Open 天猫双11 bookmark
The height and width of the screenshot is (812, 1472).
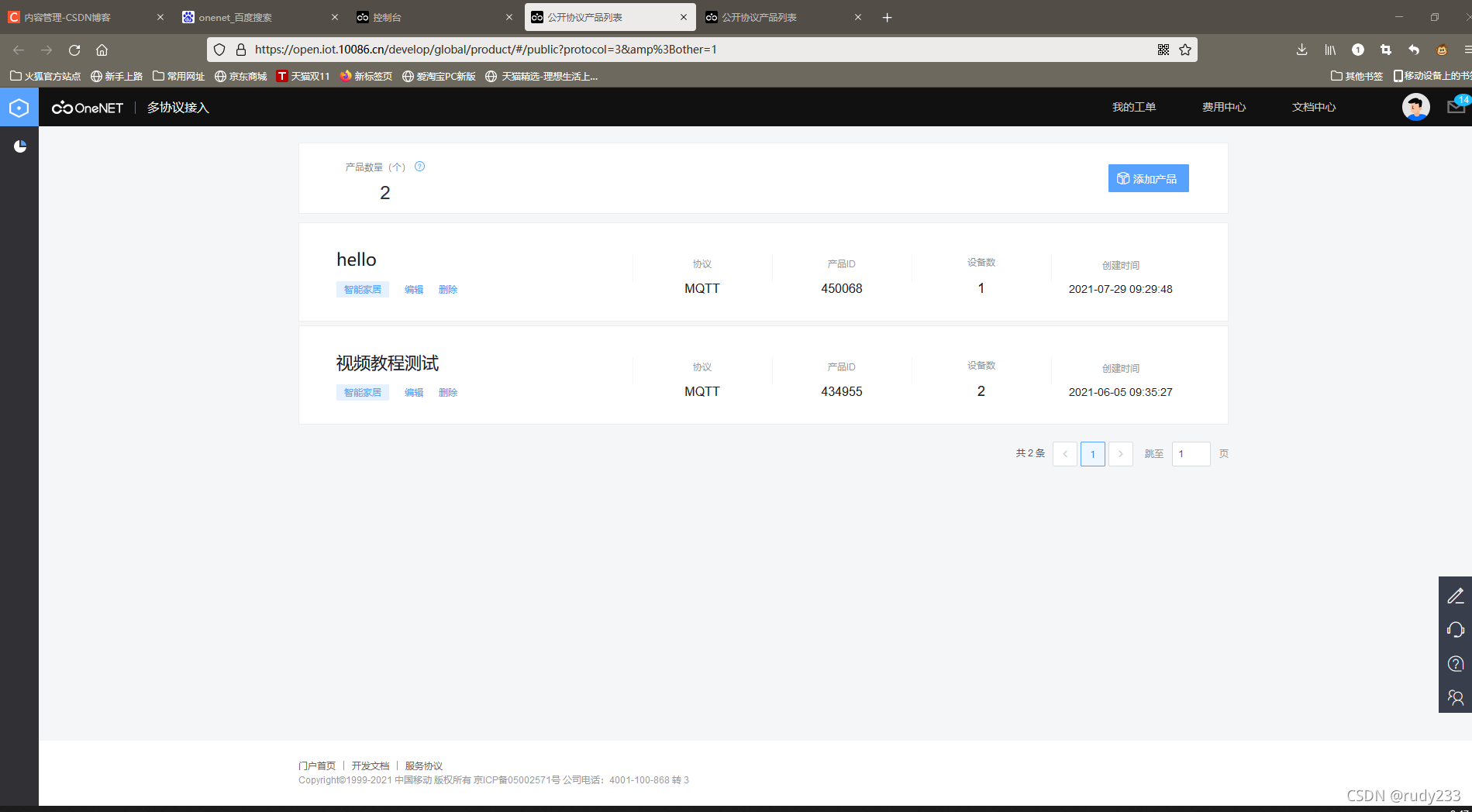(303, 76)
